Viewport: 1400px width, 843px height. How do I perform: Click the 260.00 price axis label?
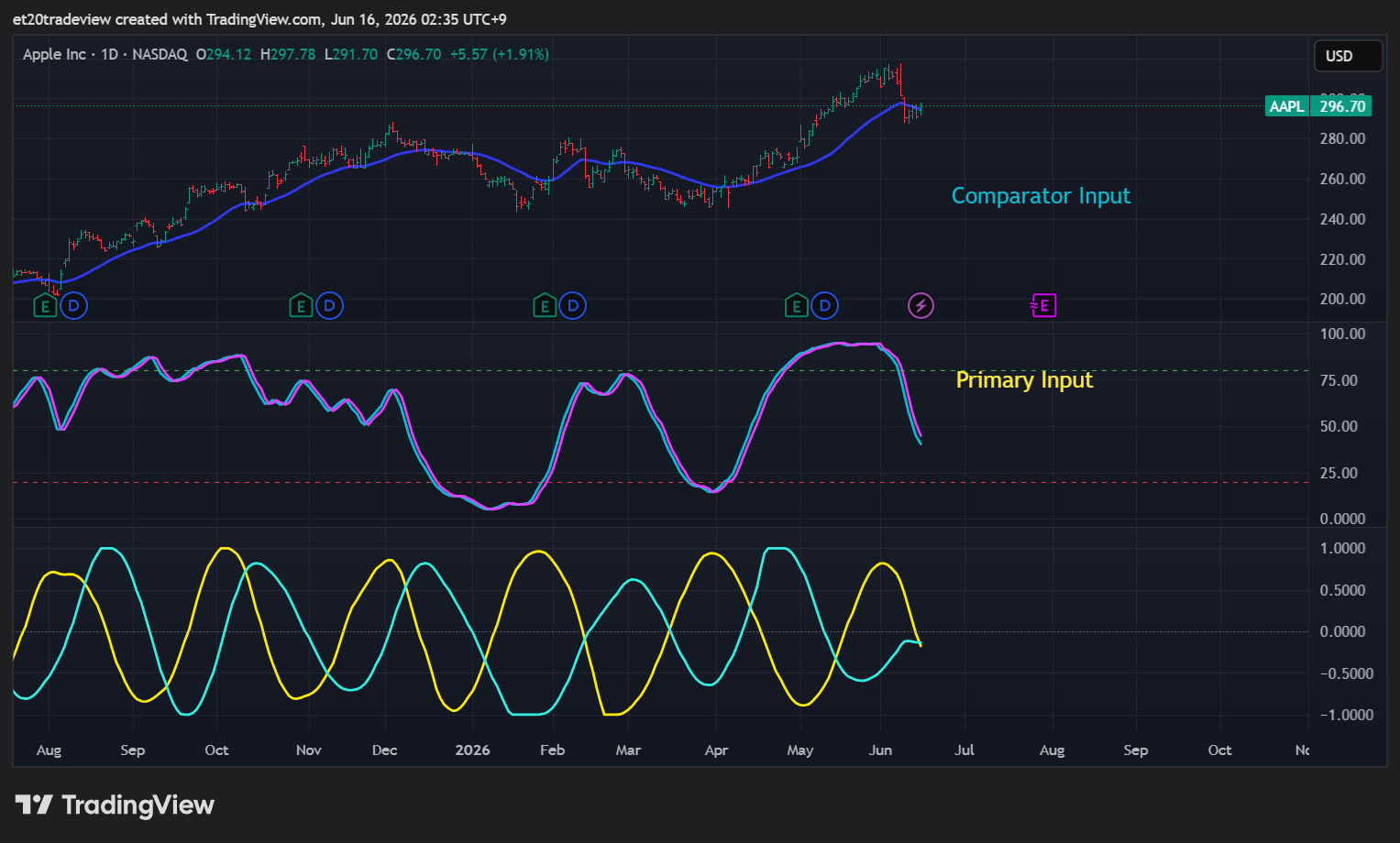(1342, 179)
